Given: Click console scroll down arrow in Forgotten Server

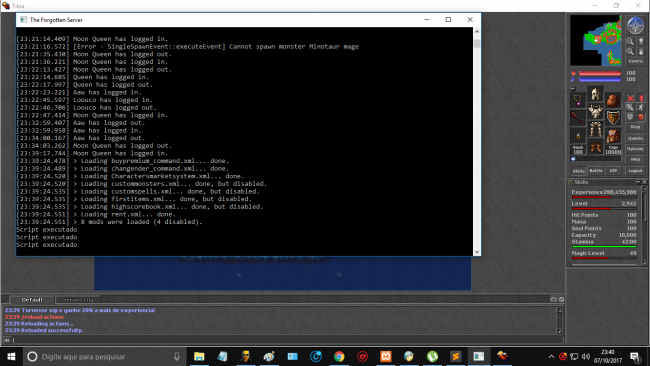Looking at the screenshot, I should [477, 252].
